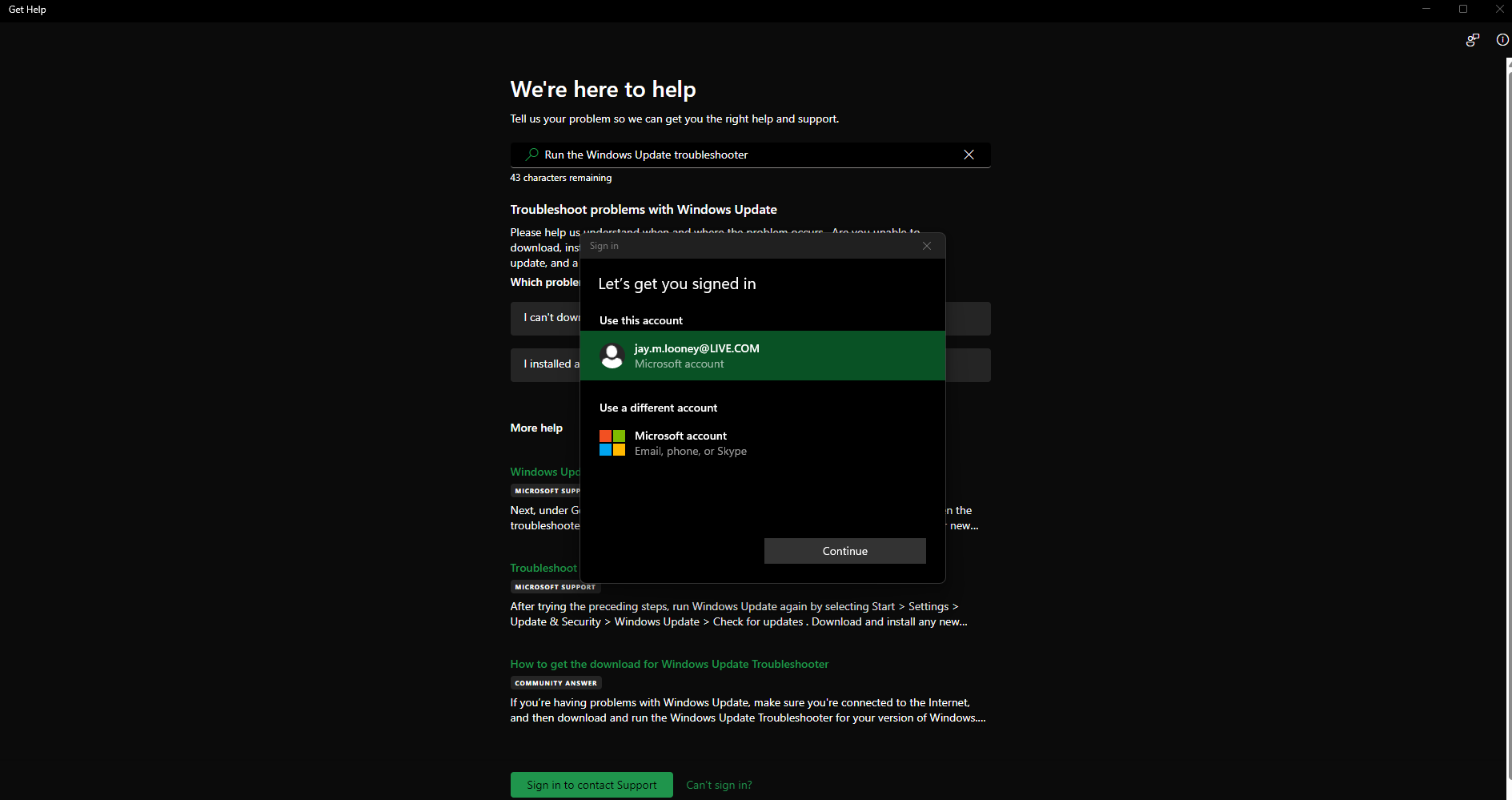The image size is (1512, 800).
Task: Click the Microsoft four-color logo icon
Action: [x=612, y=443]
